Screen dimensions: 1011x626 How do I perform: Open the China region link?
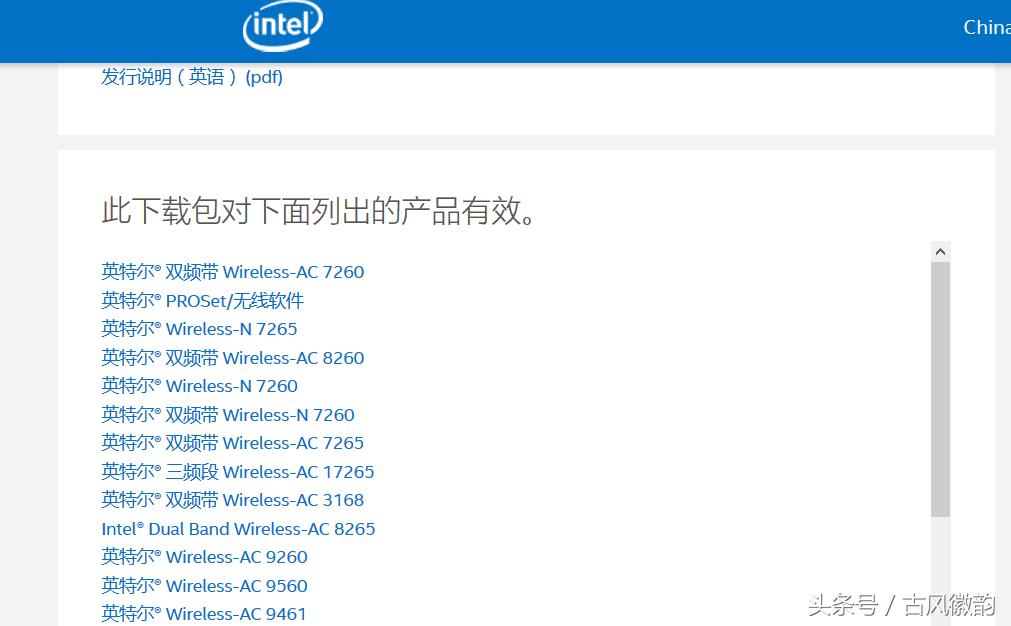pyautogui.click(x=986, y=27)
